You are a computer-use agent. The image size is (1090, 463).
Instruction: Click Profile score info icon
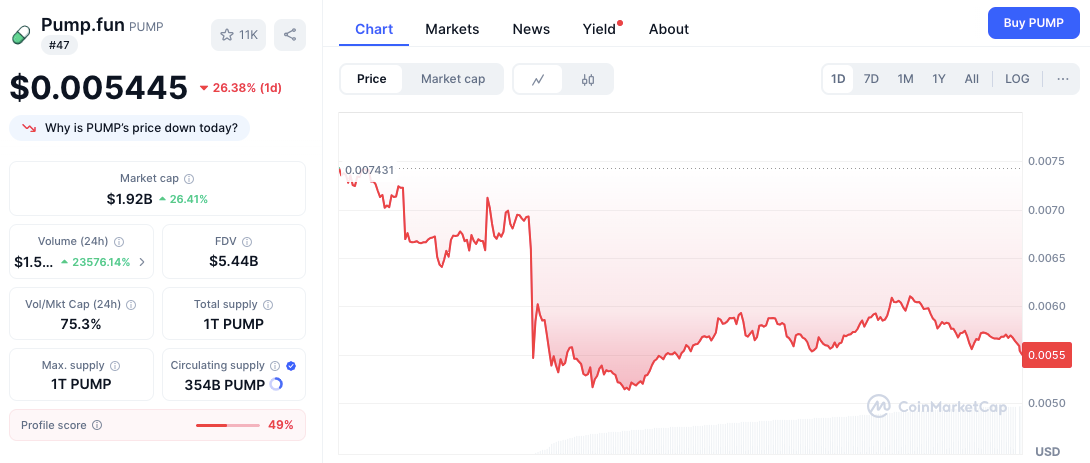tap(97, 425)
